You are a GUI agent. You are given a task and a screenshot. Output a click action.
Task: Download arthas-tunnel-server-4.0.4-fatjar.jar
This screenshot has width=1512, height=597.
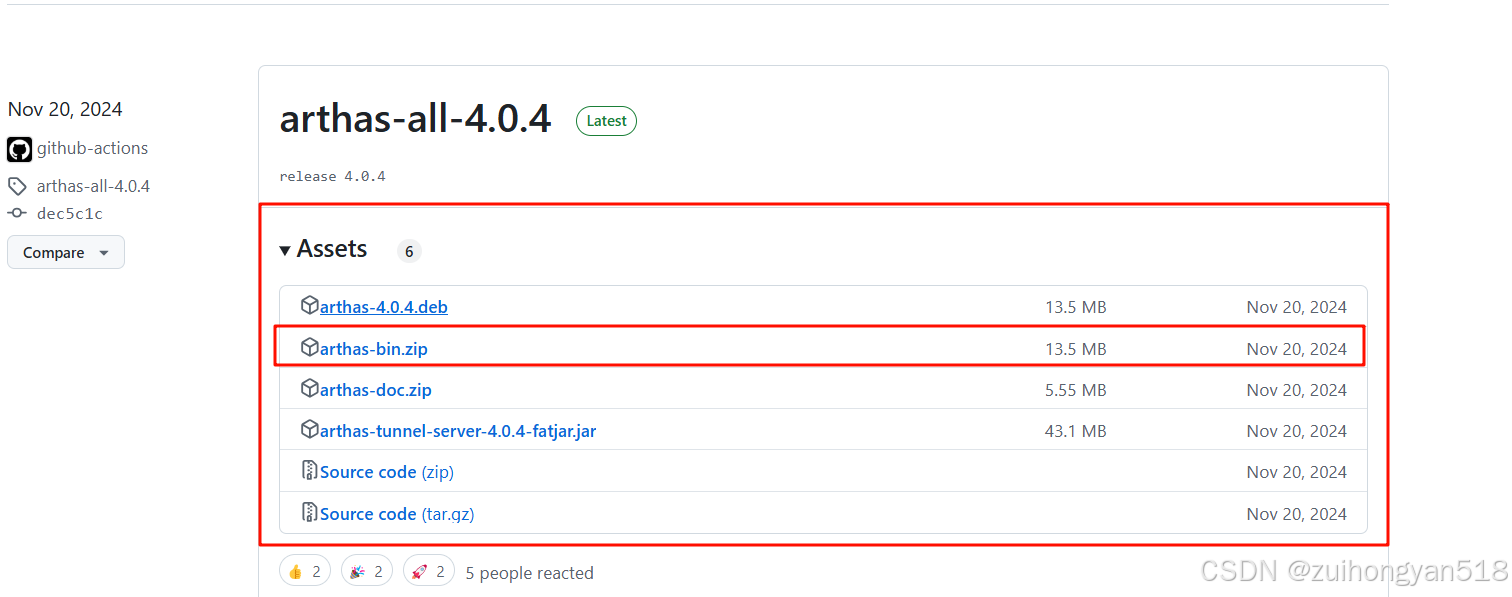(458, 431)
